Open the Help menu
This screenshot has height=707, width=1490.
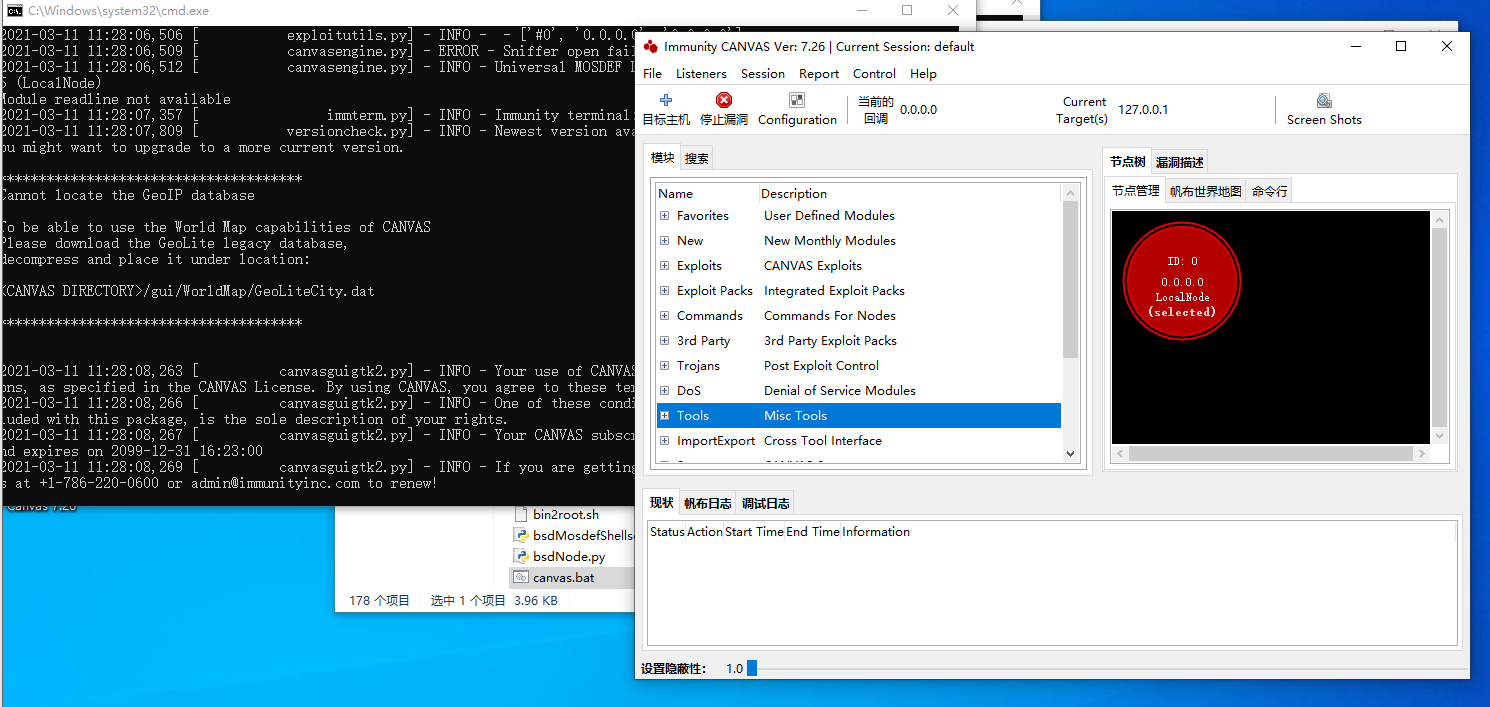click(x=923, y=73)
